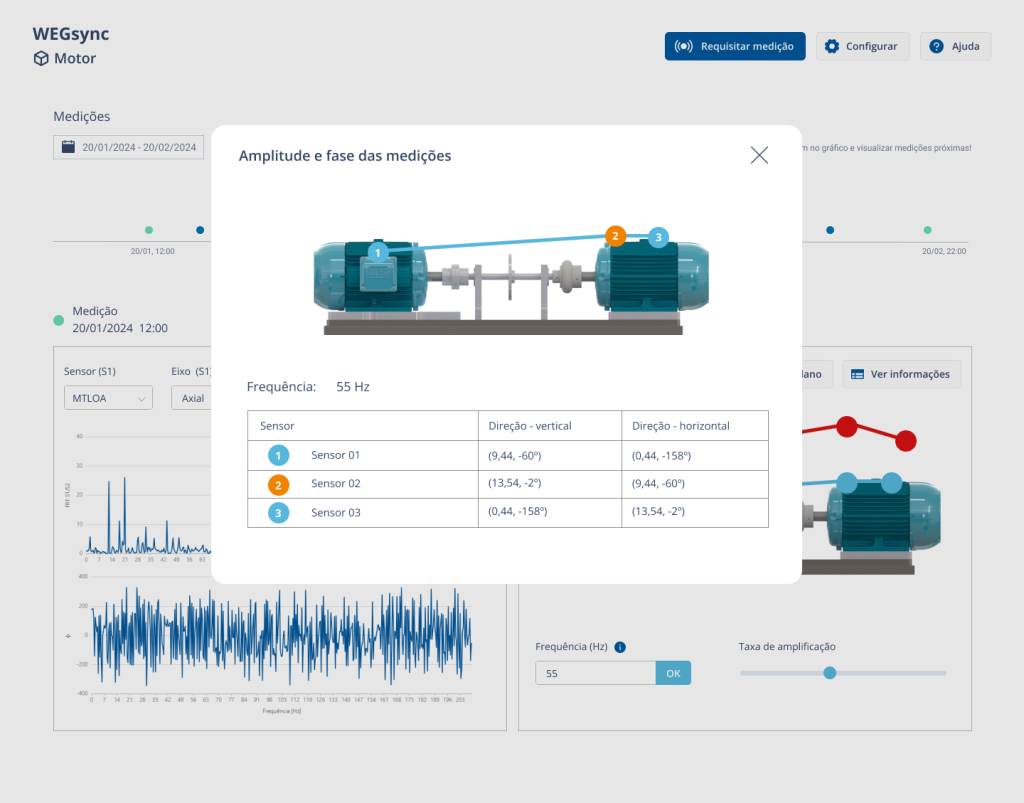Open the Sensor (S1) MTLOA dropdown
The image size is (1024, 803).
(x=105, y=397)
